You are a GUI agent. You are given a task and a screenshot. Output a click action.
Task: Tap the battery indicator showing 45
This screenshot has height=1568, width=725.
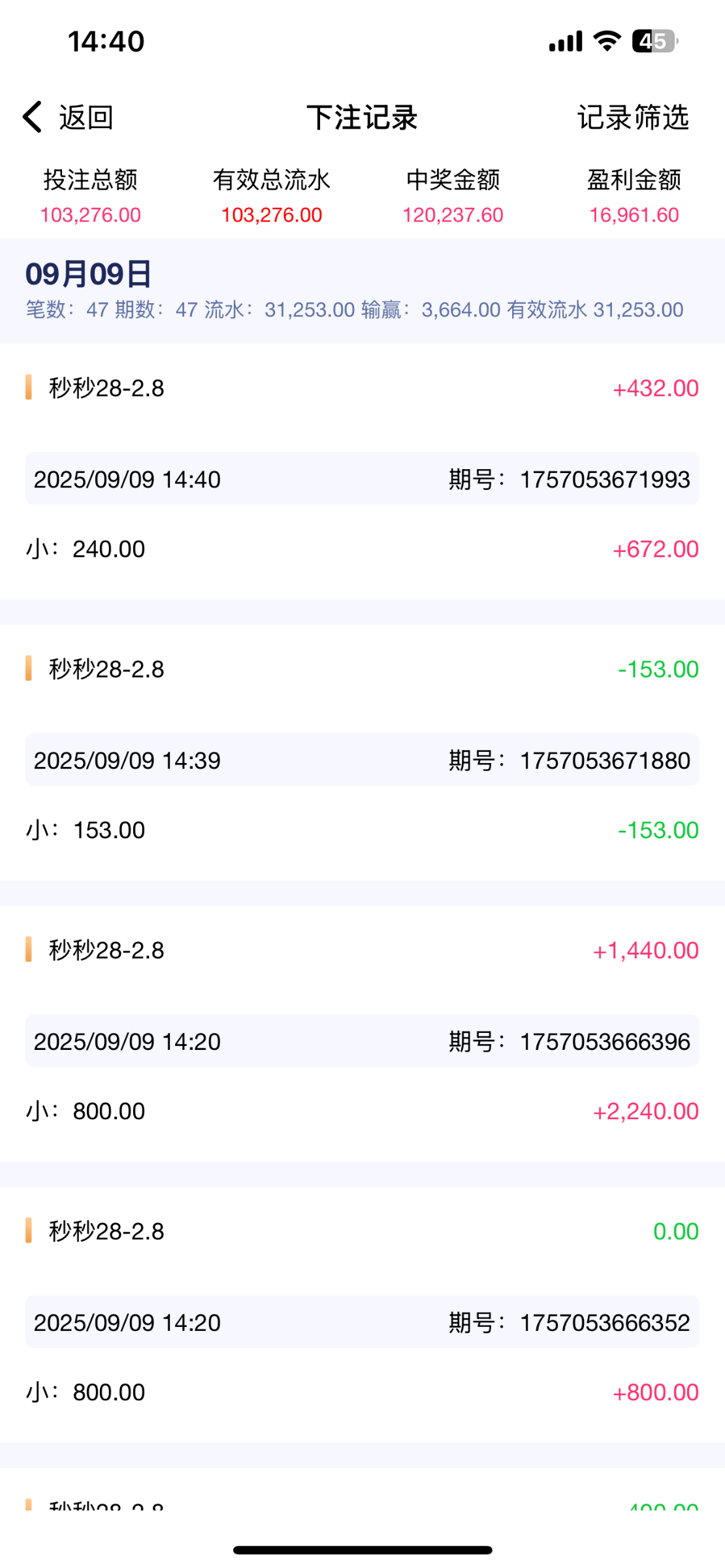coord(654,41)
